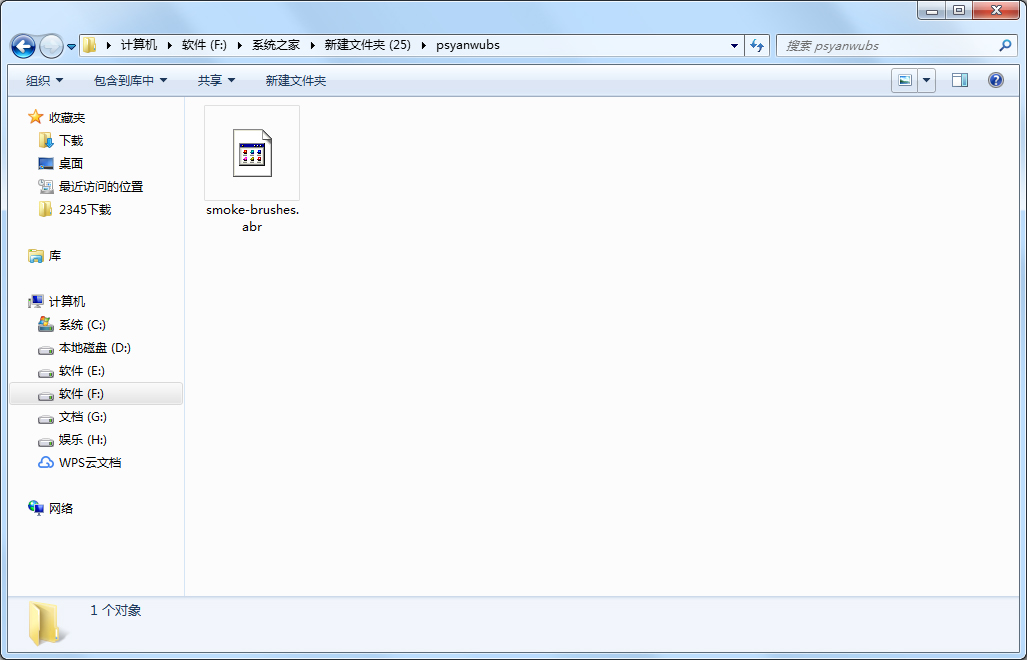This screenshot has width=1027, height=660.
Task: Open WPS云文档 cloud icon item
Action: click(x=90, y=463)
